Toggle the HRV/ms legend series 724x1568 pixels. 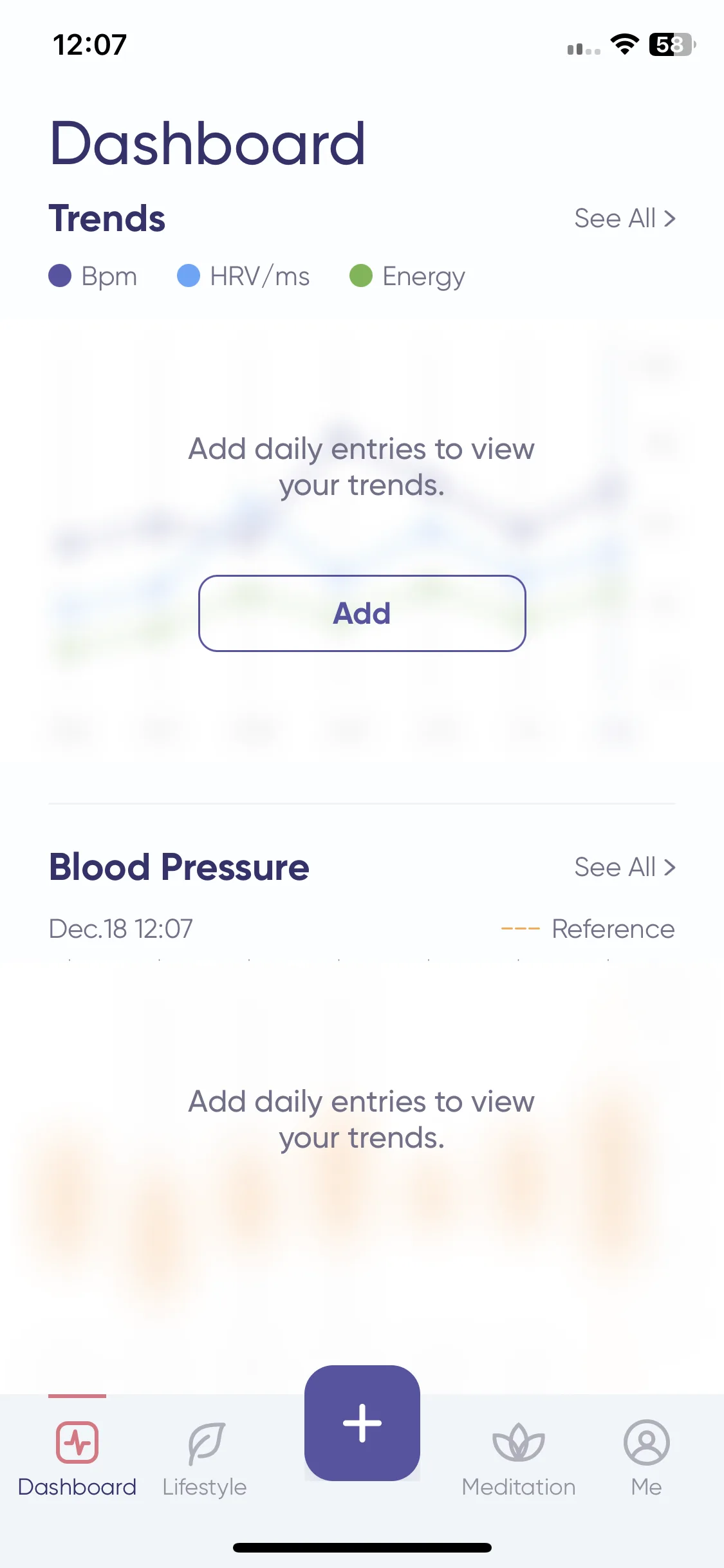tap(243, 276)
